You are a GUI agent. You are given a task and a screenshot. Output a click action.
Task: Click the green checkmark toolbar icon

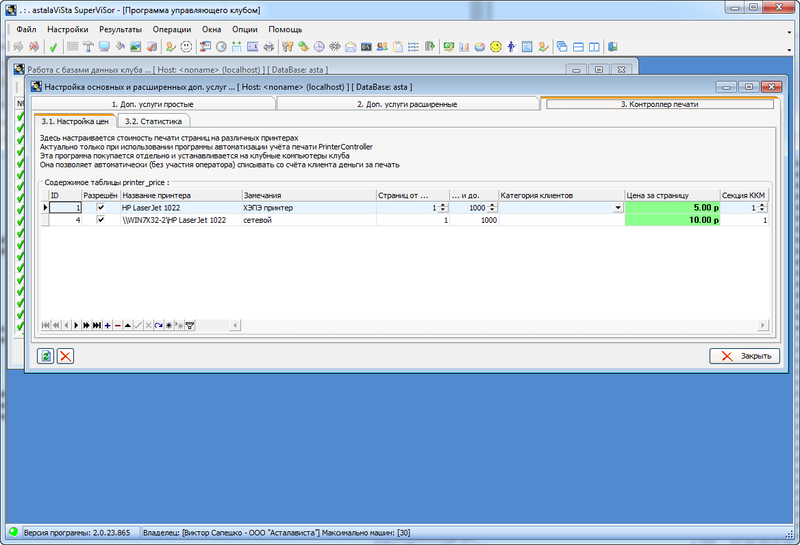[53, 47]
